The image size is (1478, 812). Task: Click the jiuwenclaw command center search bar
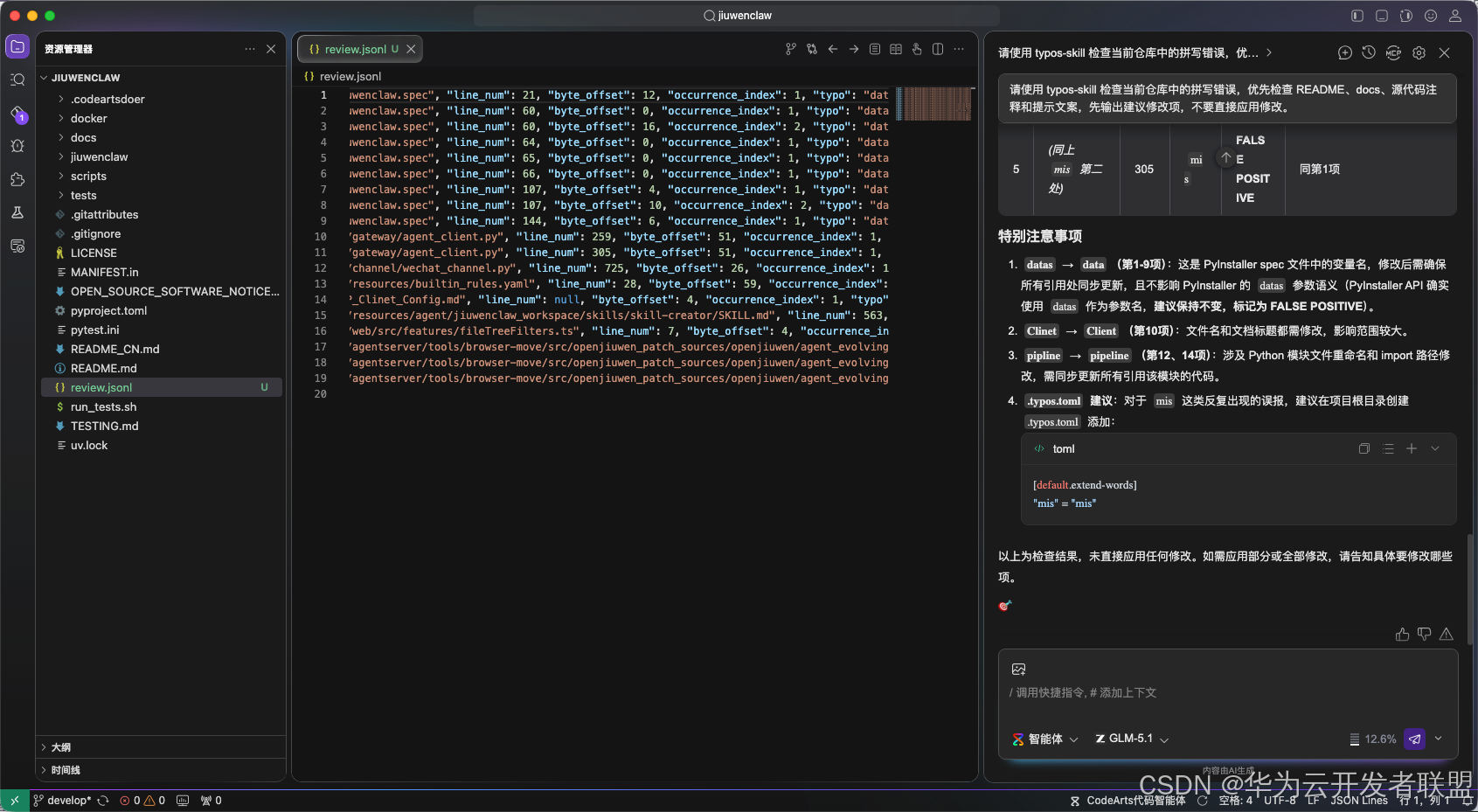click(737, 16)
